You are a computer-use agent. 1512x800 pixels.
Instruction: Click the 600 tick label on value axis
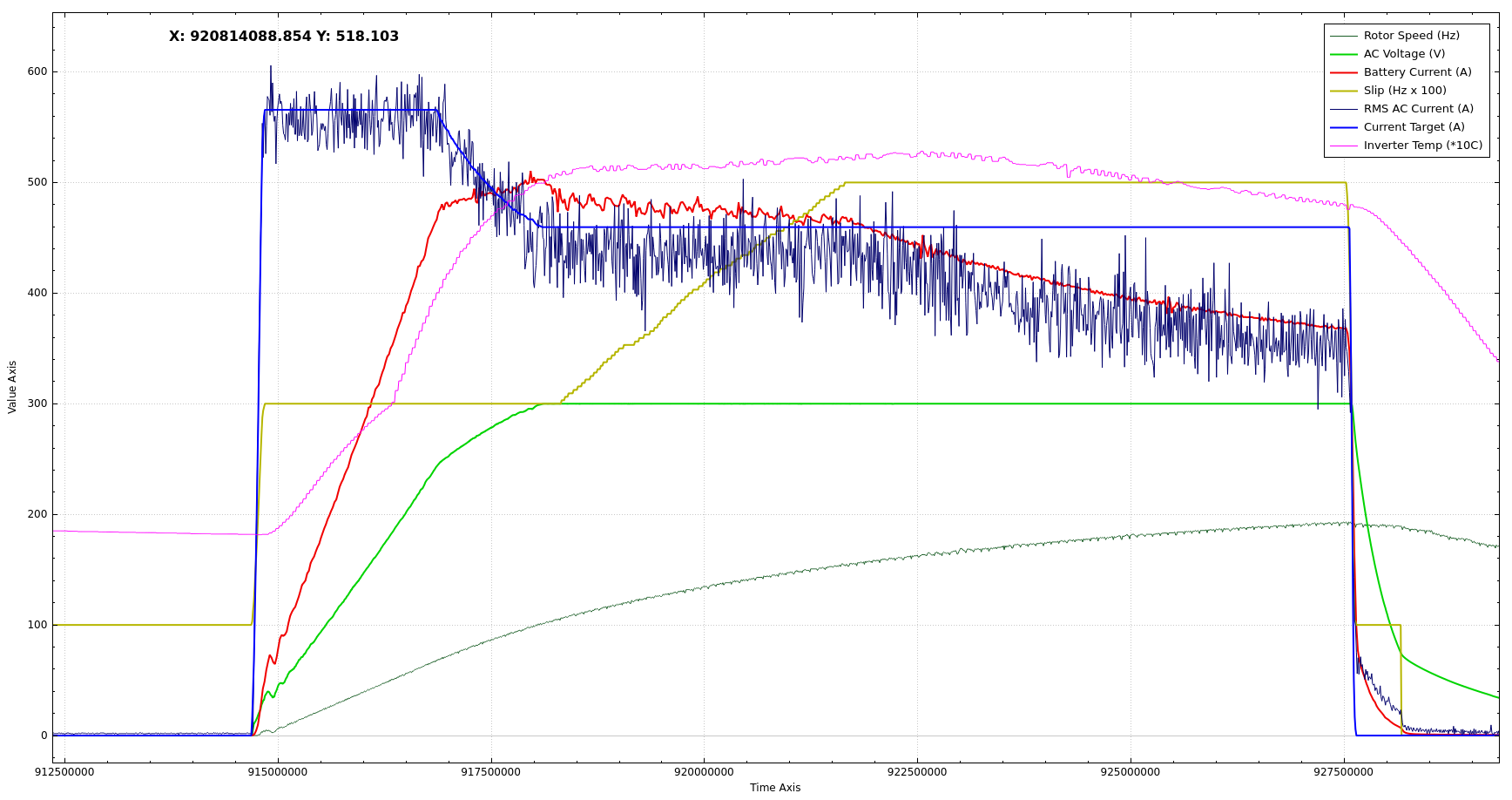37,72
